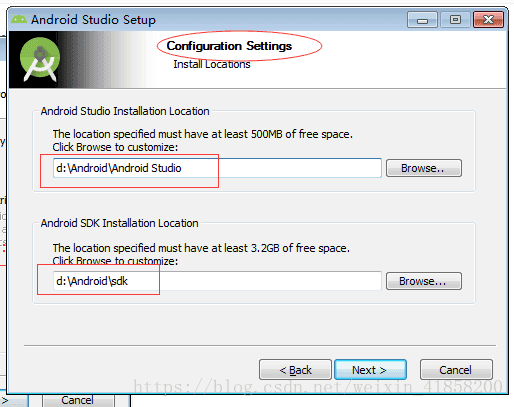Browse for Android Studio installation location
514x407 pixels.
point(424,168)
